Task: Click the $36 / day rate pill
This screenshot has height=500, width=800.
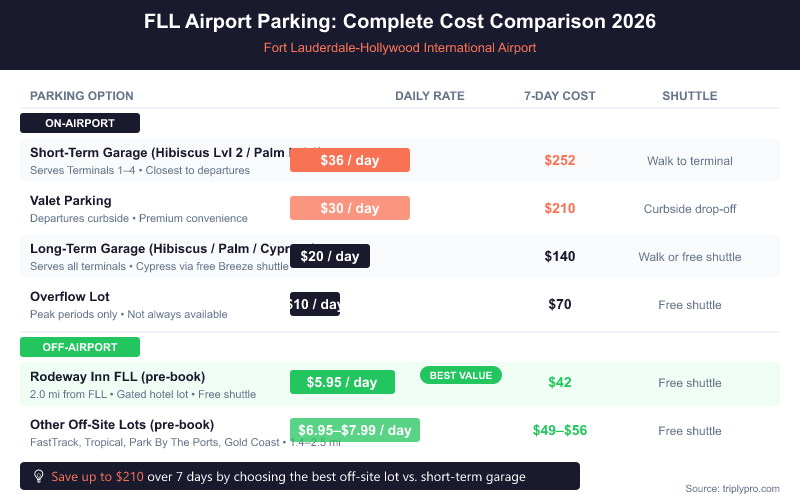Action: pos(350,160)
